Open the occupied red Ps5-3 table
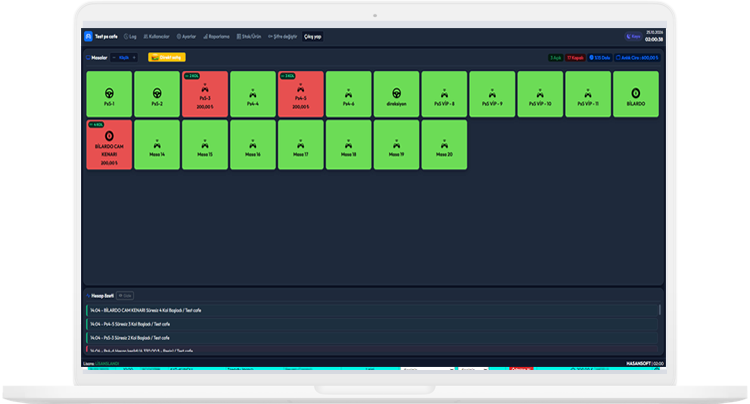 (205, 94)
